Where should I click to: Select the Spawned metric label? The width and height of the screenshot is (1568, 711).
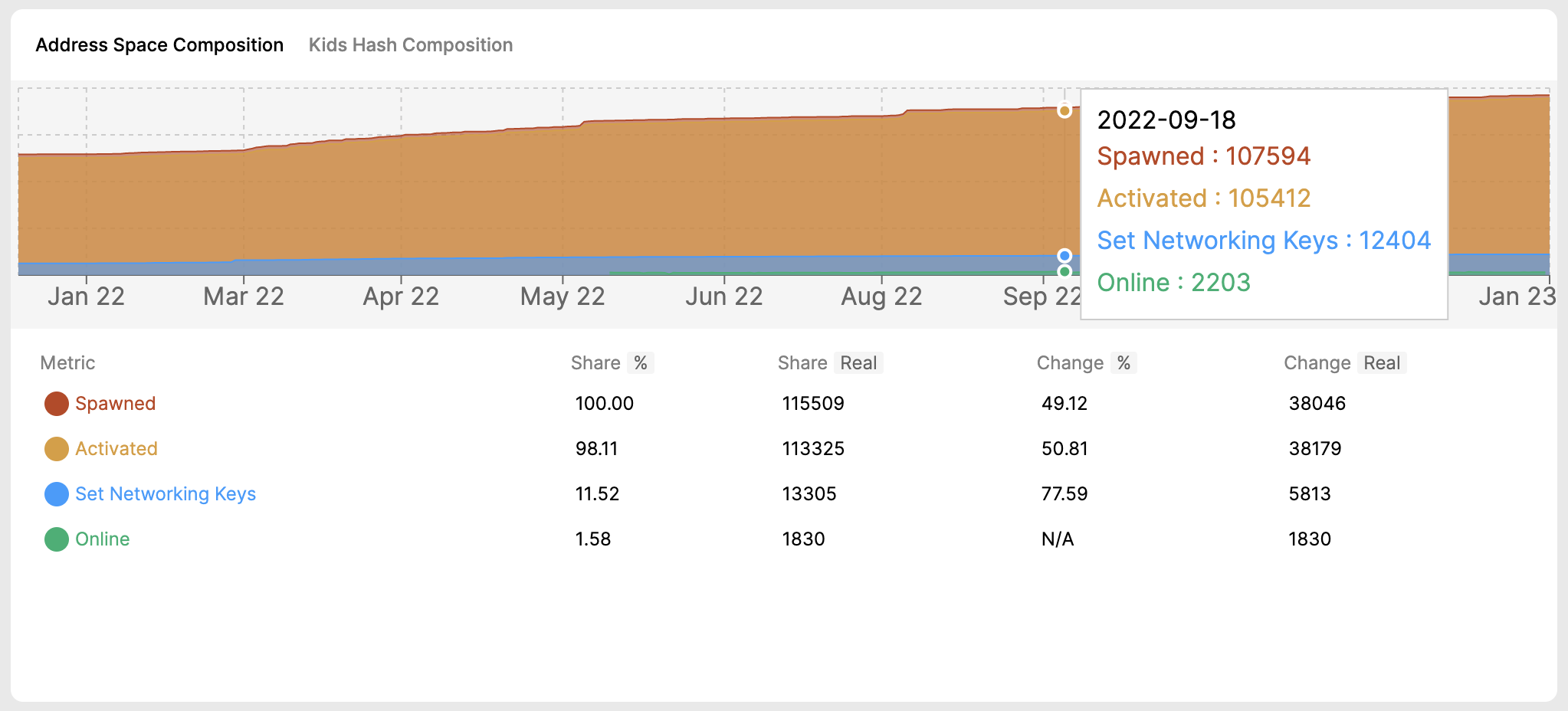pyautogui.click(x=116, y=404)
